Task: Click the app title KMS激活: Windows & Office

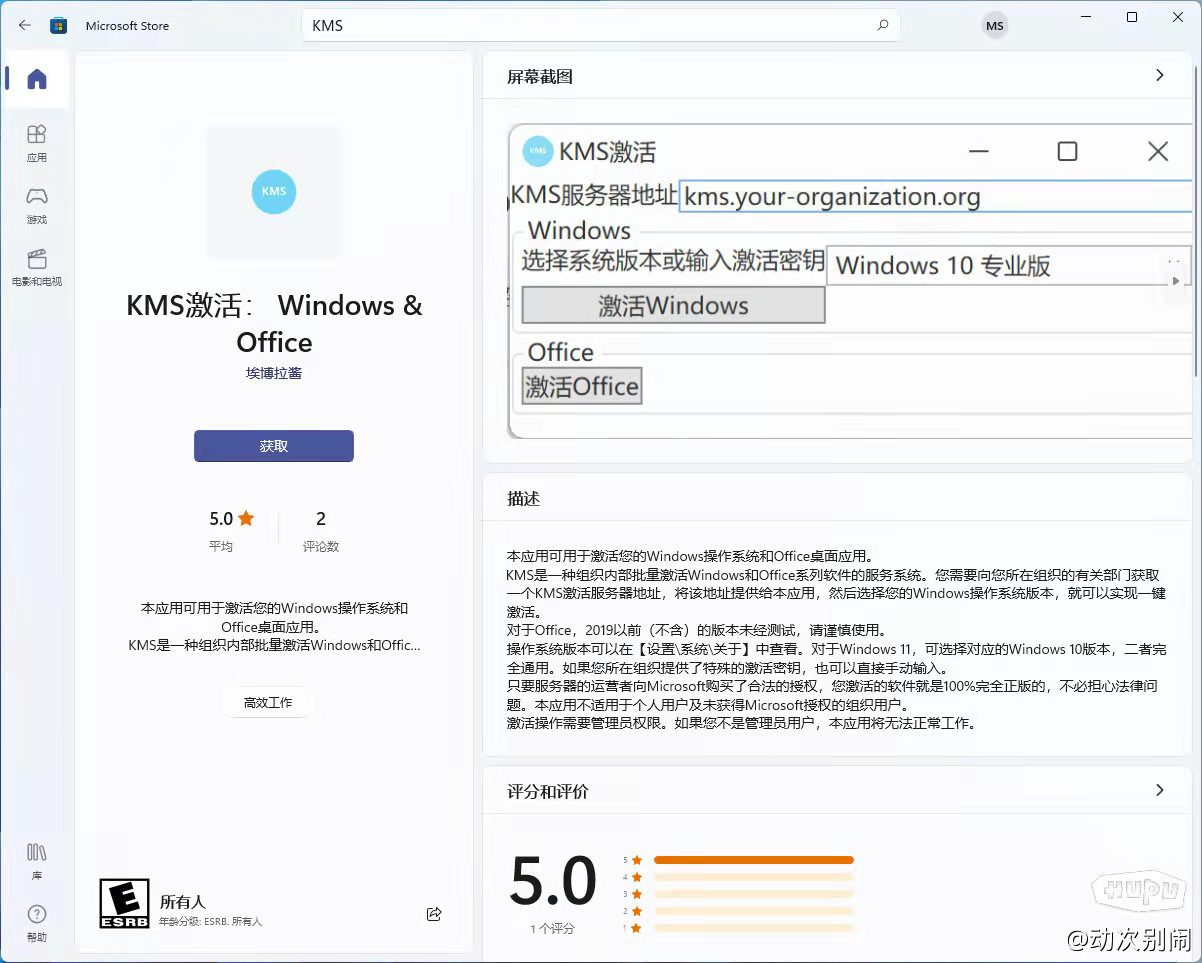Action: point(274,324)
